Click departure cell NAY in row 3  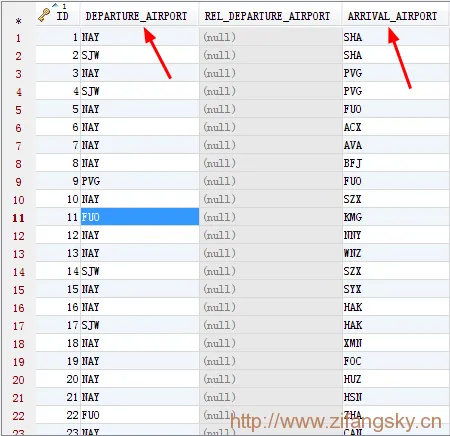140,73
